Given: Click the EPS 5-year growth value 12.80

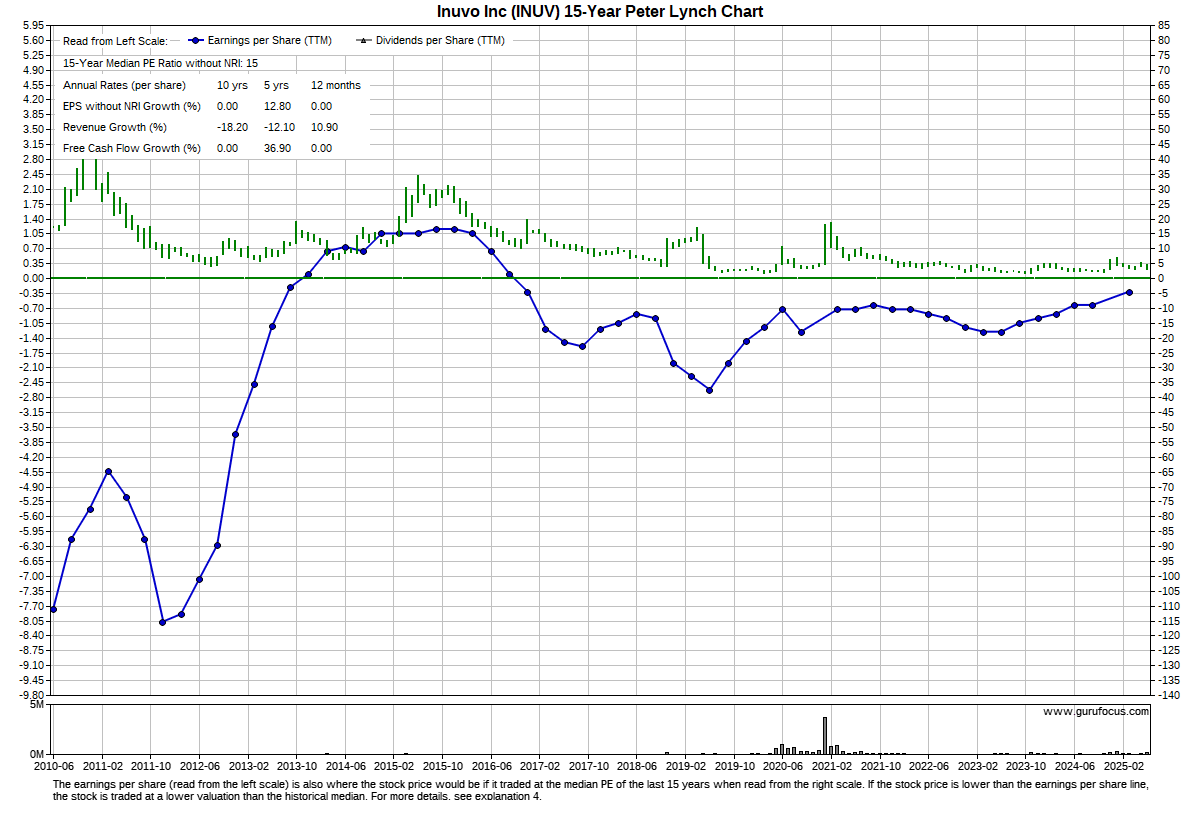Looking at the screenshot, I should click(x=278, y=106).
